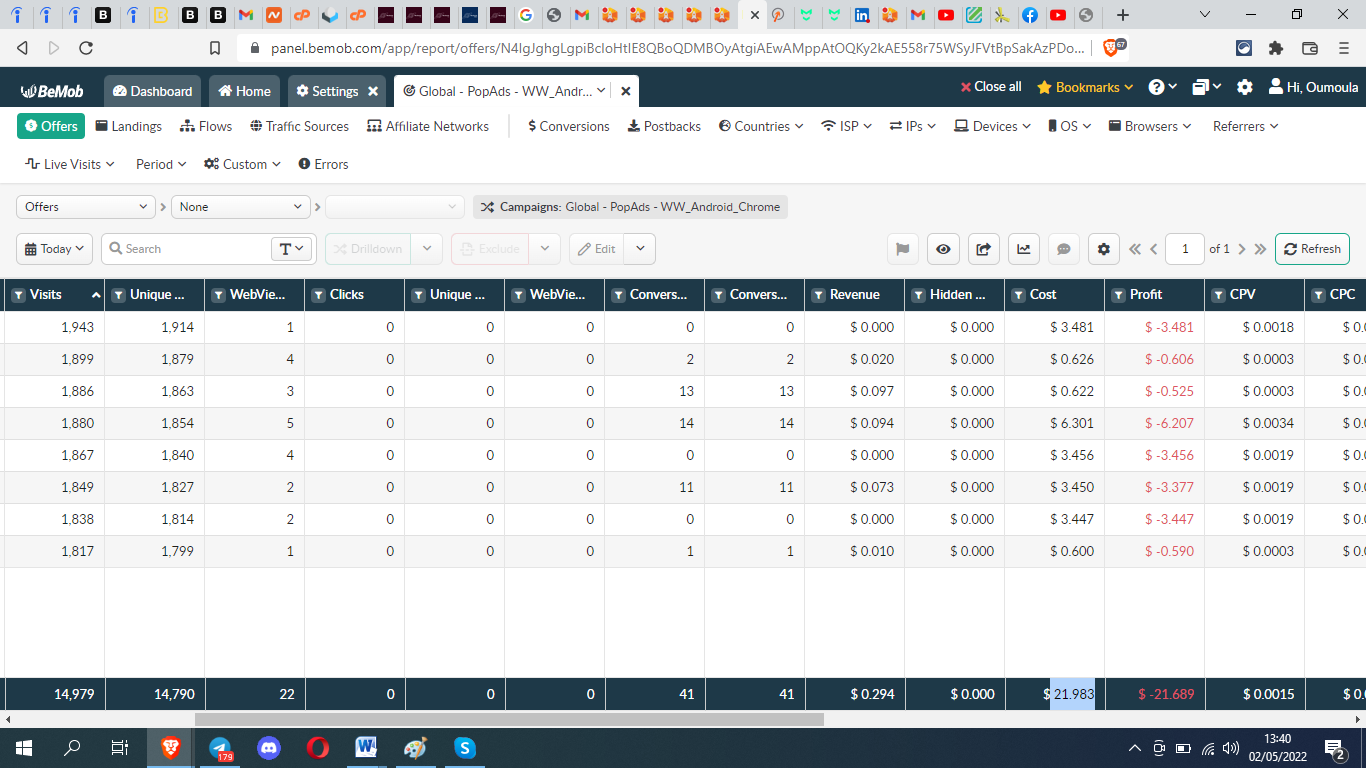Expand the Today date range dropdown
1366x768 pixels.
tap(55, 249)
